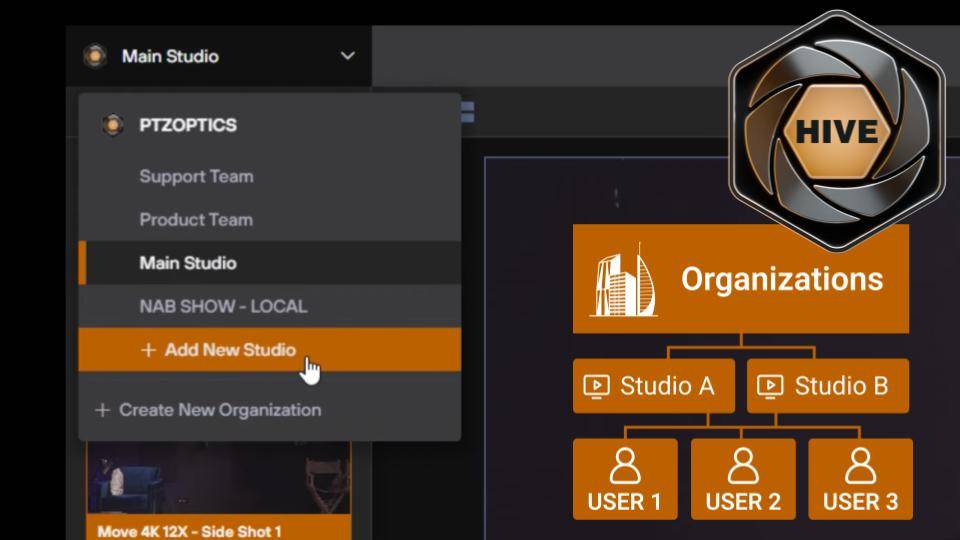Click the USER 2 person icon

pos(743,467)
